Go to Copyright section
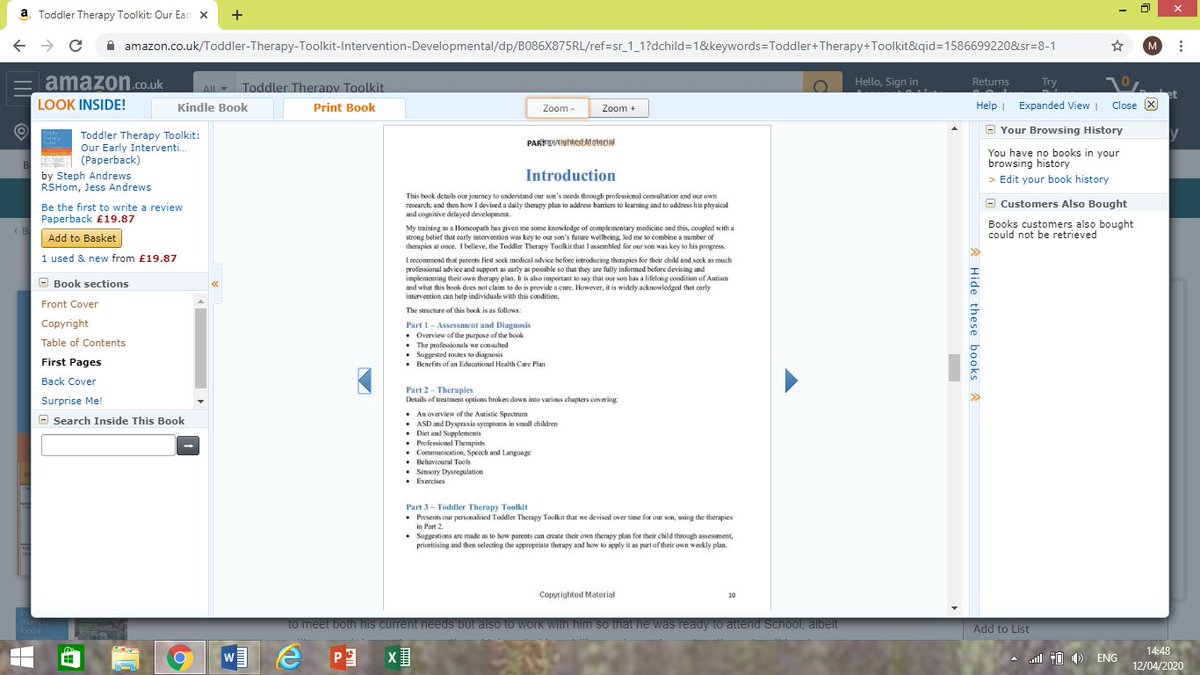This screenshot has width=1200, height=675. click(65, 323)
